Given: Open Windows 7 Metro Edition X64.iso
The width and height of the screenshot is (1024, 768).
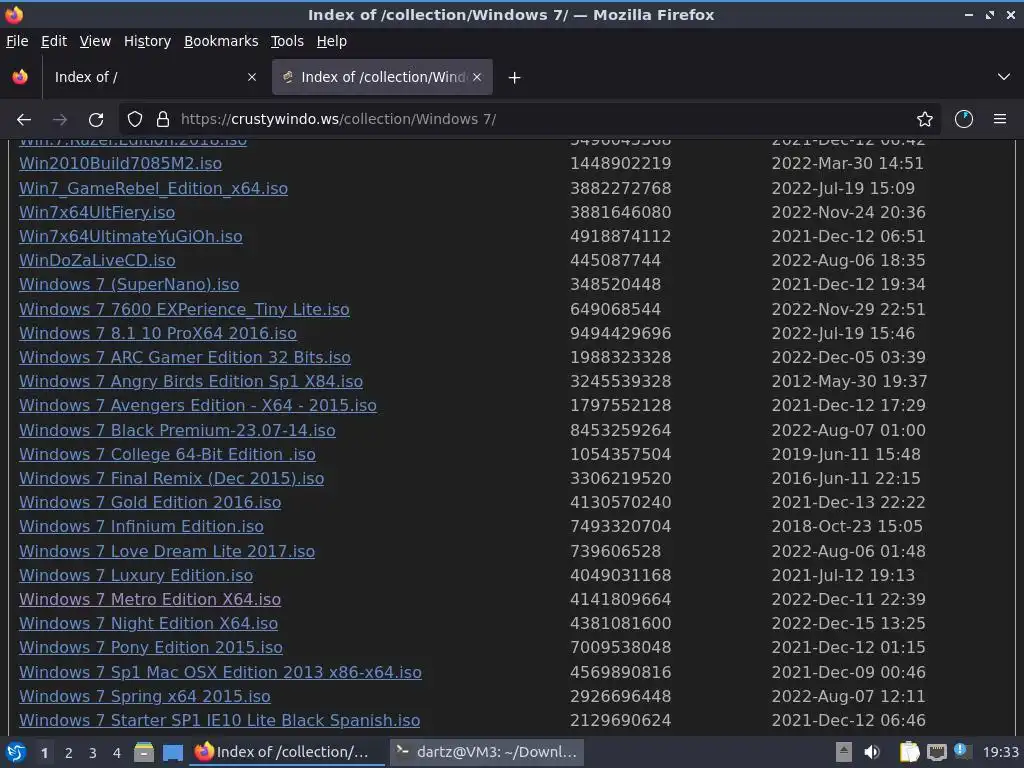Looking at the screenshot, I should [x=150, y=600].
